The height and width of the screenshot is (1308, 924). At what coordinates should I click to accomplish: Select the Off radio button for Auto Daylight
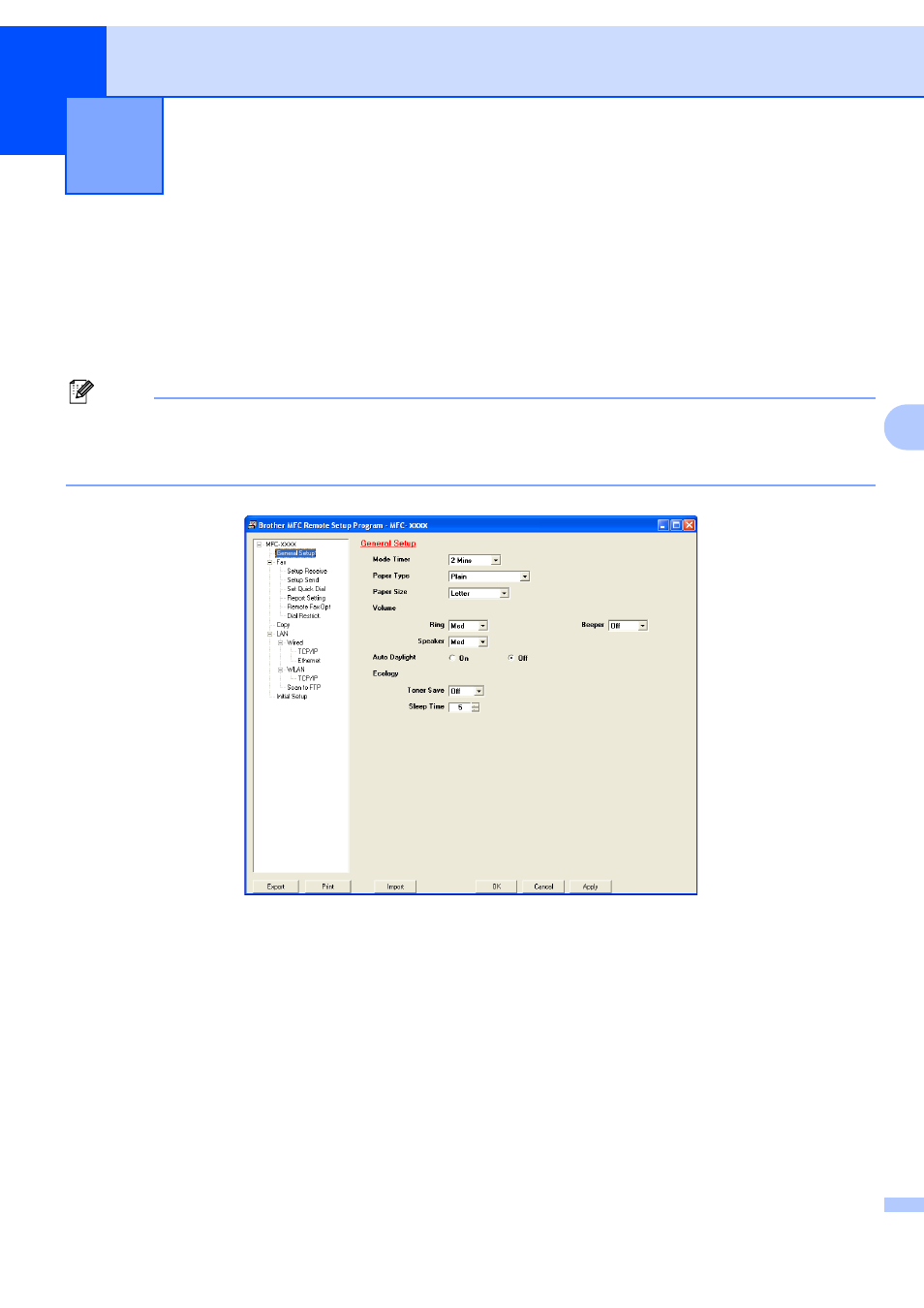point(511,658)
